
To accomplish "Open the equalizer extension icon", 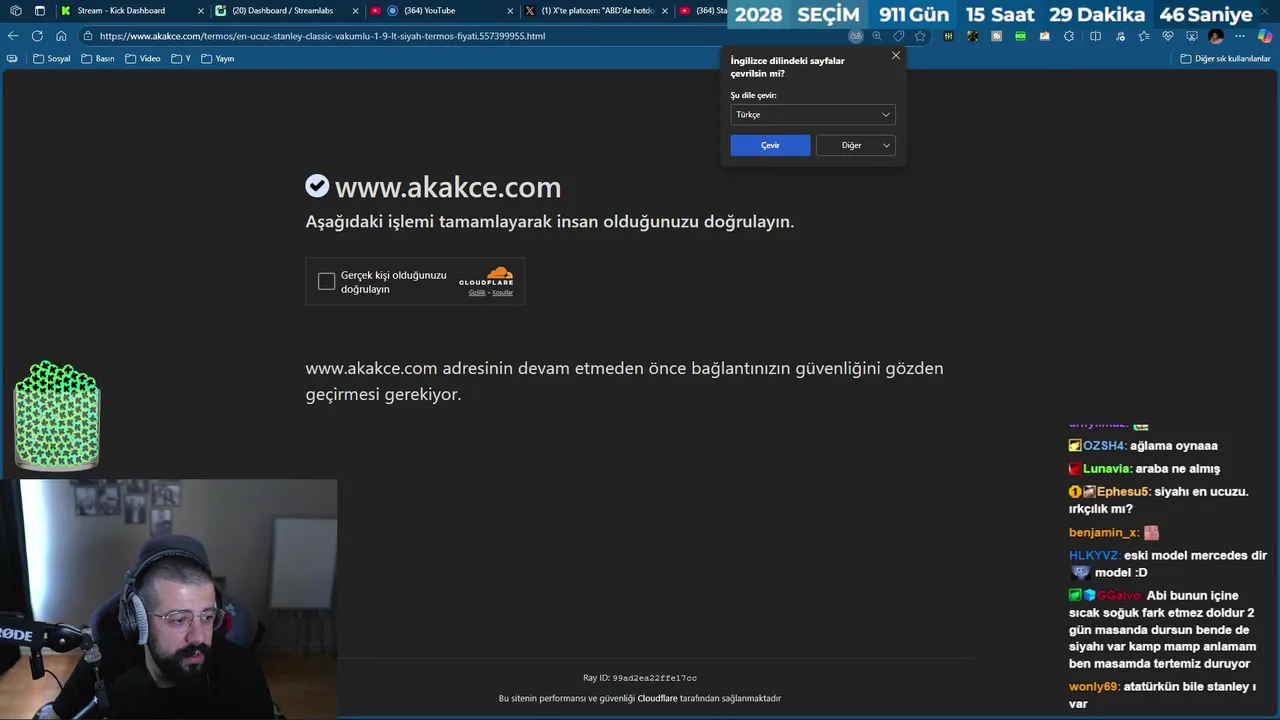I will tap(948, 36).
